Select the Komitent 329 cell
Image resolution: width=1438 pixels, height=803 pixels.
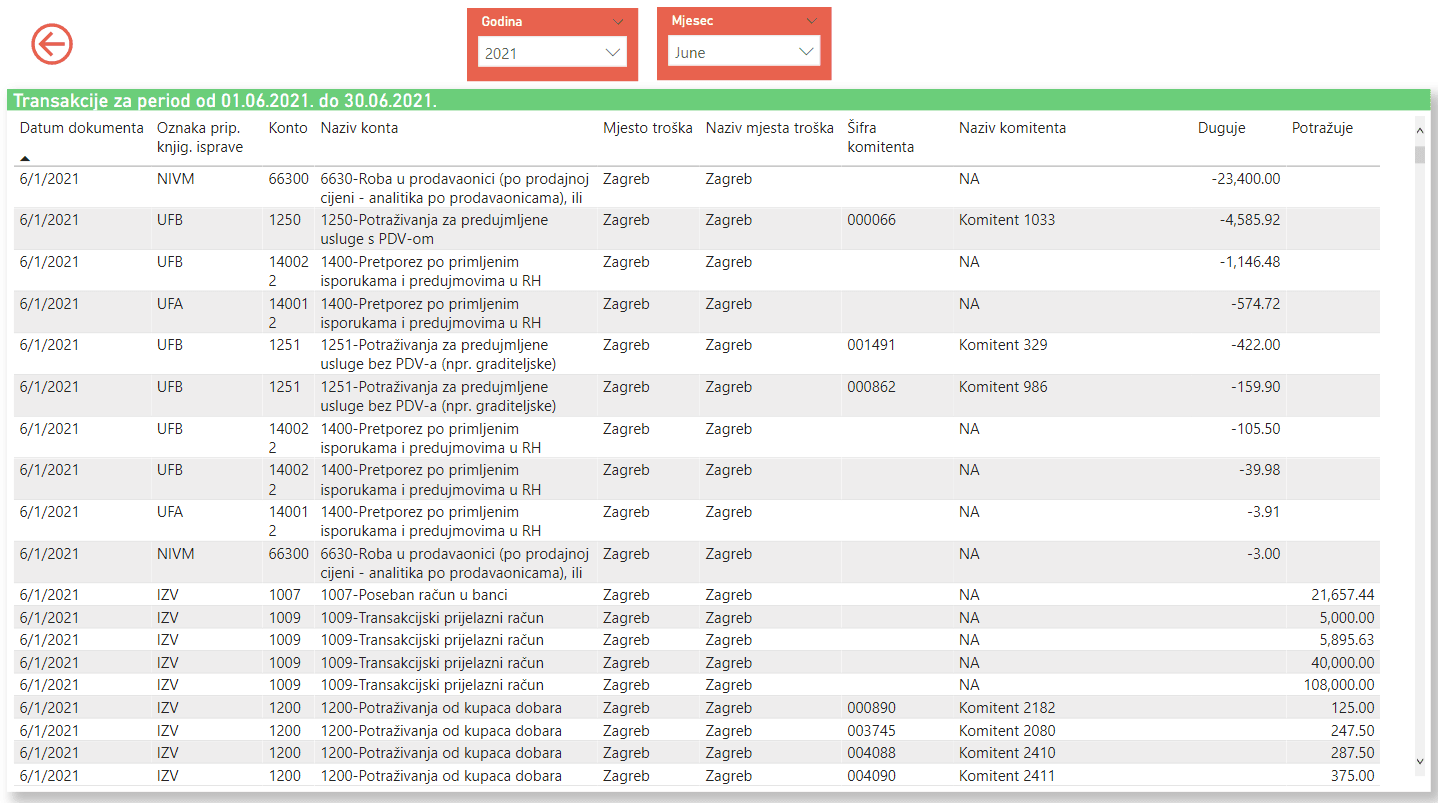click(x=1003, y=345)
